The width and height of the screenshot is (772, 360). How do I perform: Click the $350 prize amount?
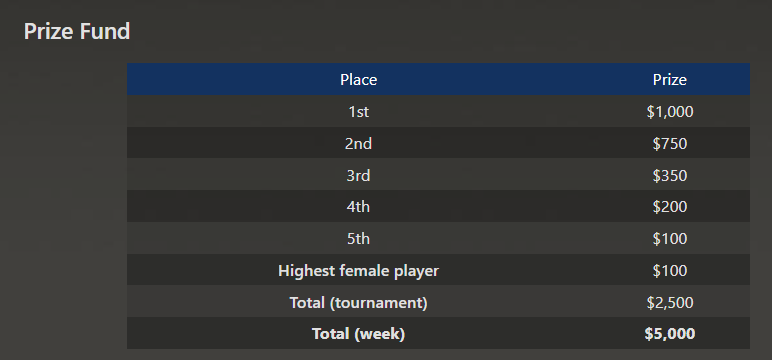point(670,175)
